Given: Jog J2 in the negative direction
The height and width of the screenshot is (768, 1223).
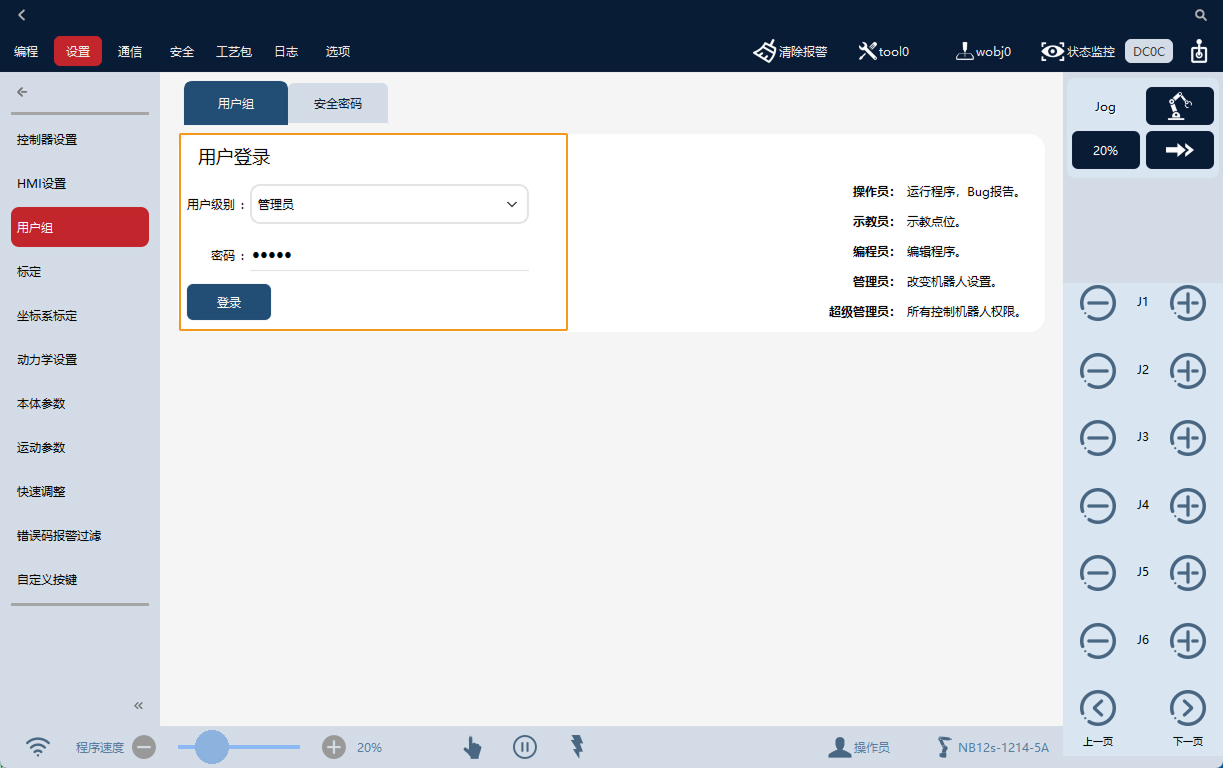Looking at the screenshot, I should point(1098,371).
